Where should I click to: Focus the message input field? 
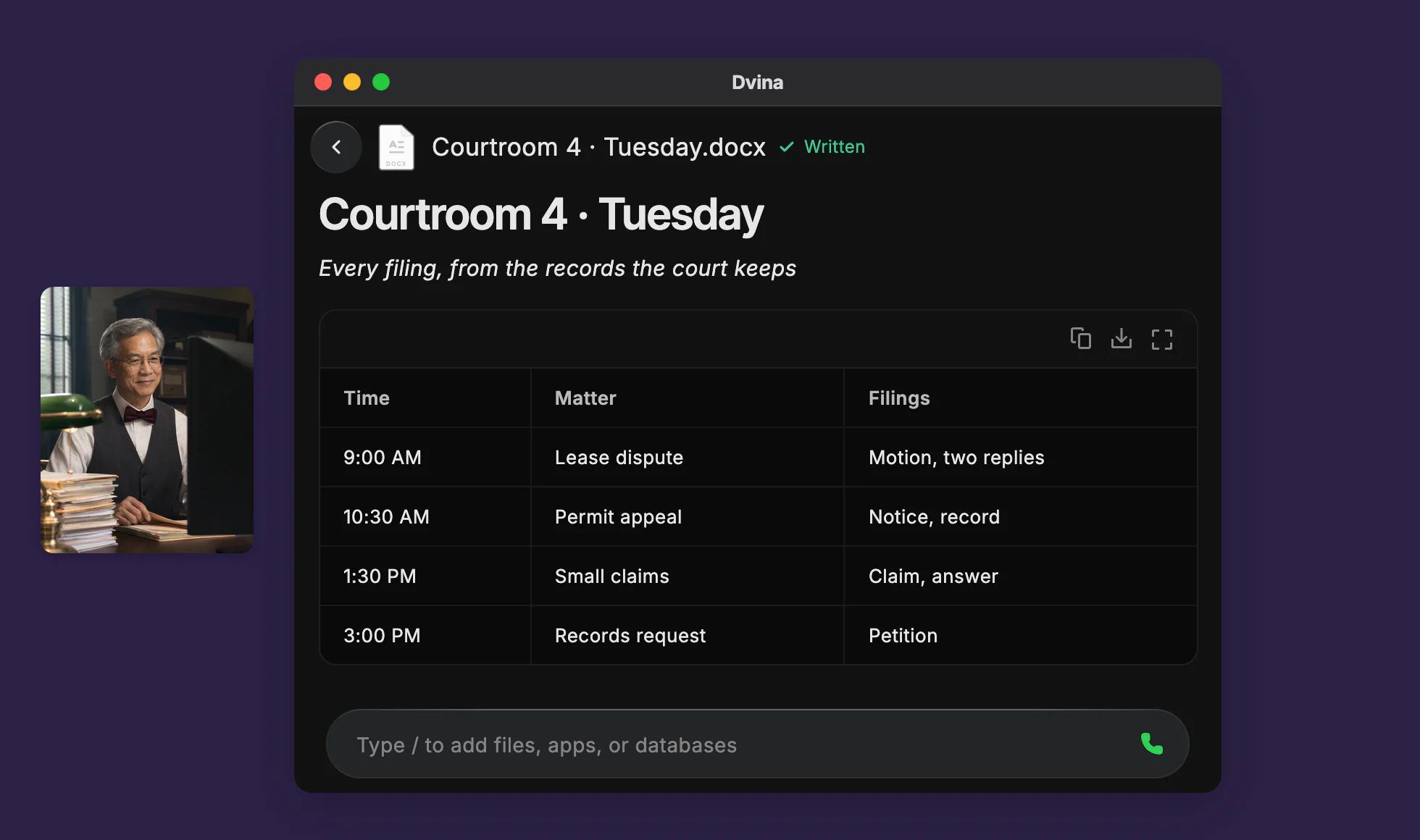pos(757,744)
